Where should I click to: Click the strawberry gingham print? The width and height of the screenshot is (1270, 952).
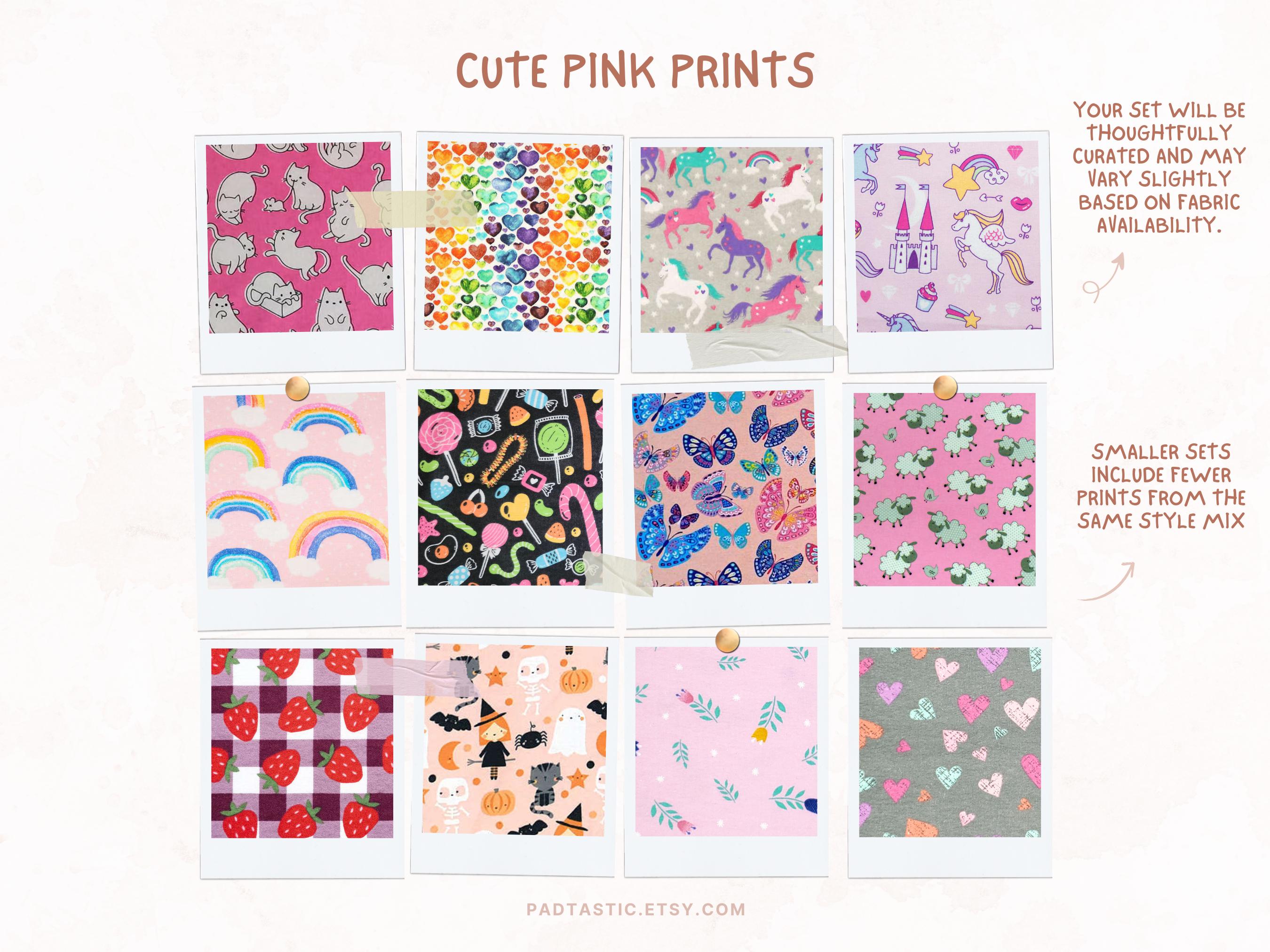[302, 743]
